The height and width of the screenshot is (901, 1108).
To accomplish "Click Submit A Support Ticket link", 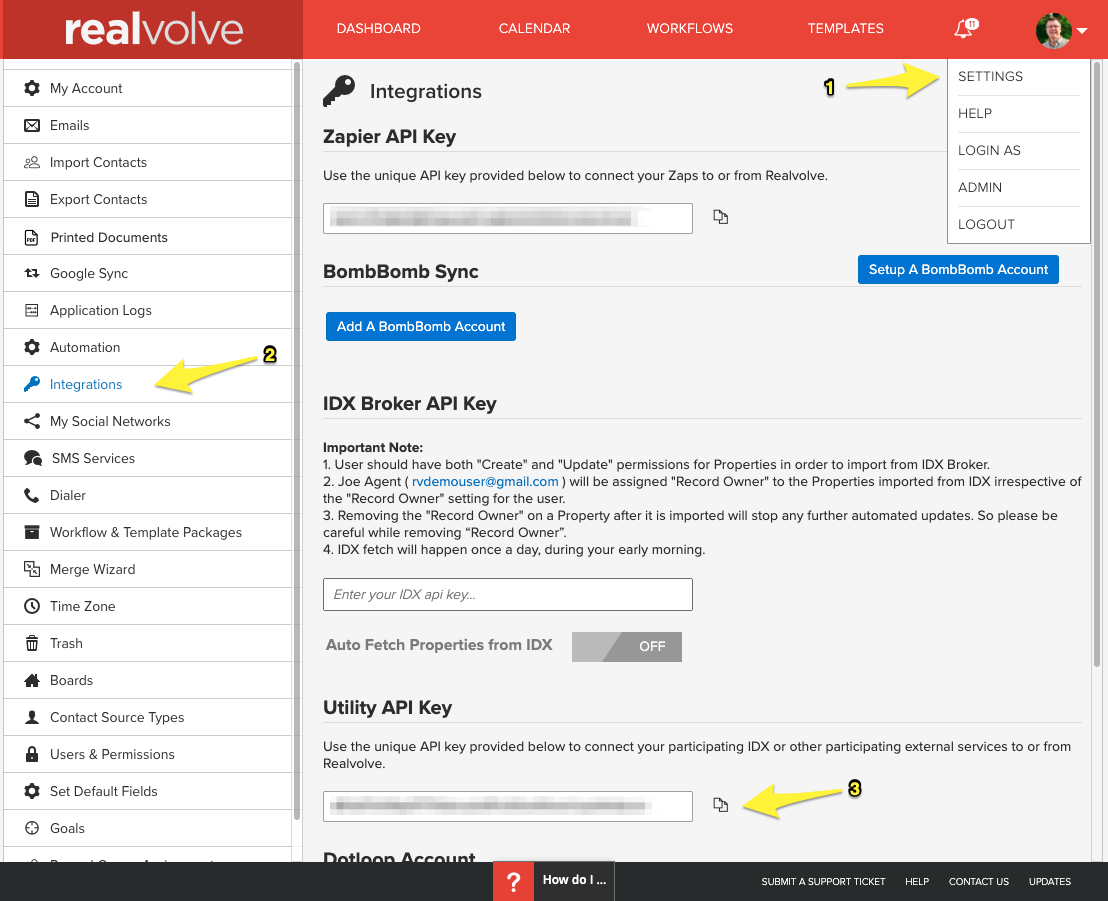I will 823,881.
